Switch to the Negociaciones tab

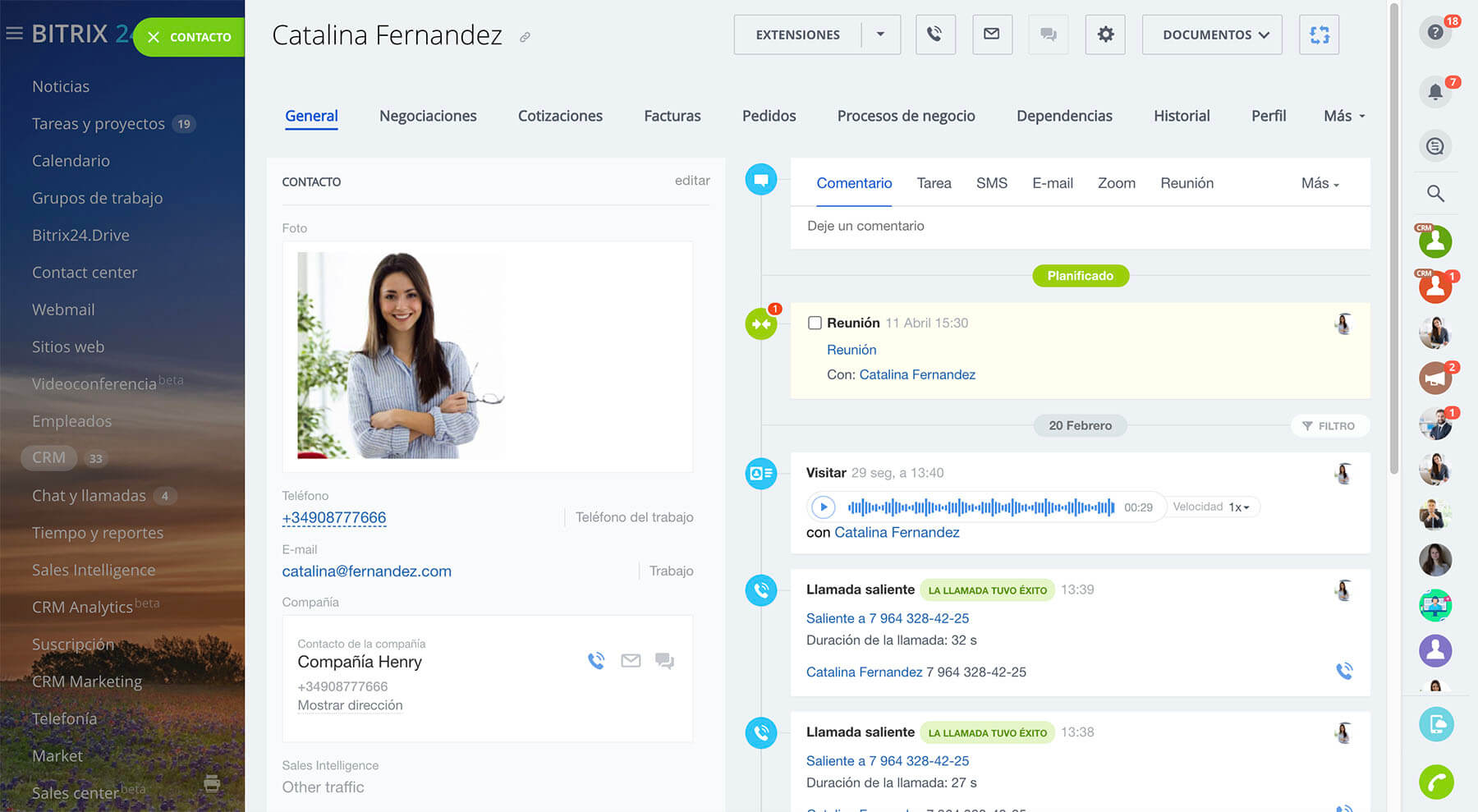(428, 116)
